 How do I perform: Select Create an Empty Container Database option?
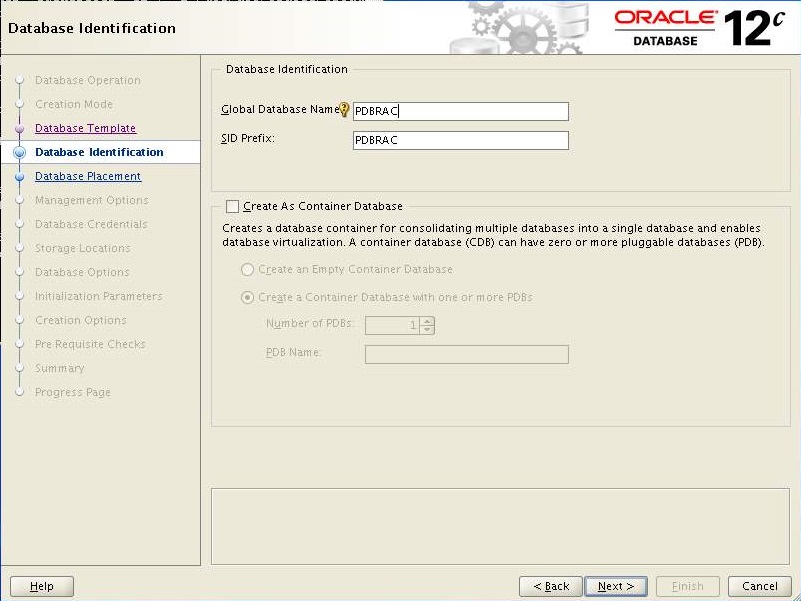click(247, 269)
